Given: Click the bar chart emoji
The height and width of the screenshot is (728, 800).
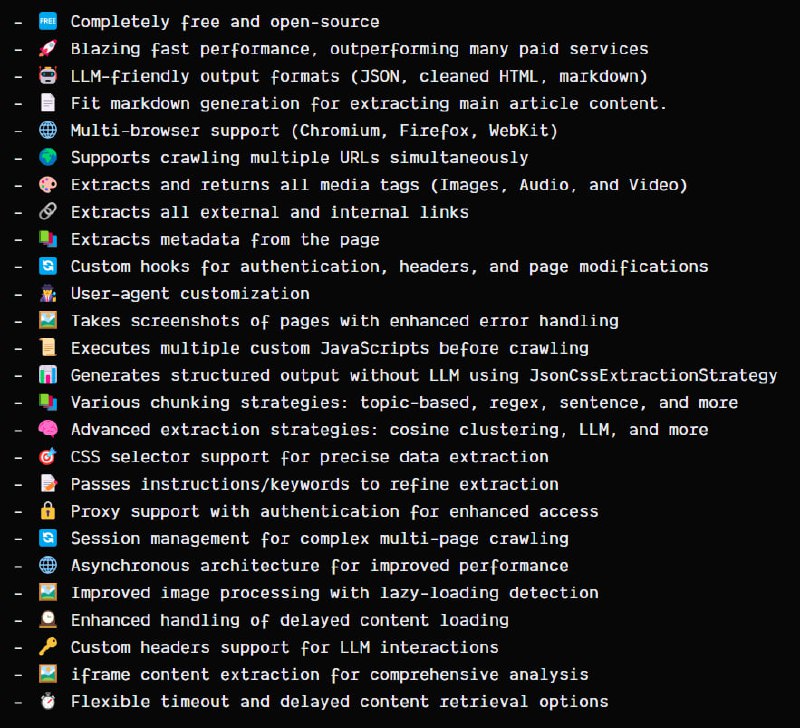Looking at the screenshot, I should 47,375.
